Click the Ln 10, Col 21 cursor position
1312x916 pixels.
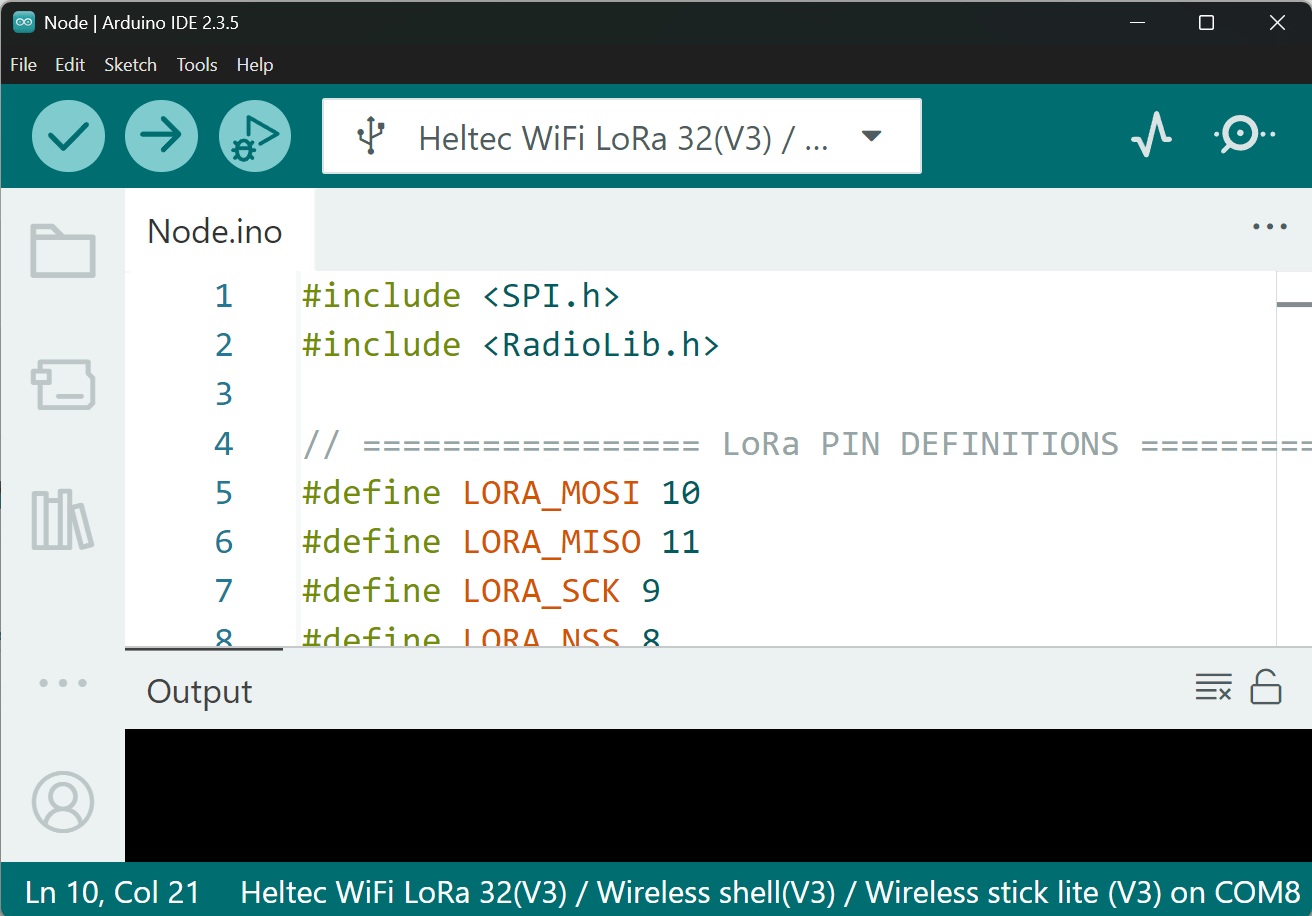112,892
